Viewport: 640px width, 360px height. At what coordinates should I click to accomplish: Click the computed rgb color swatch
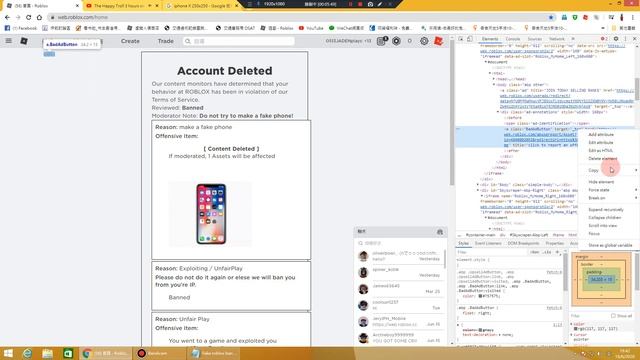click(x=576, y=328)
